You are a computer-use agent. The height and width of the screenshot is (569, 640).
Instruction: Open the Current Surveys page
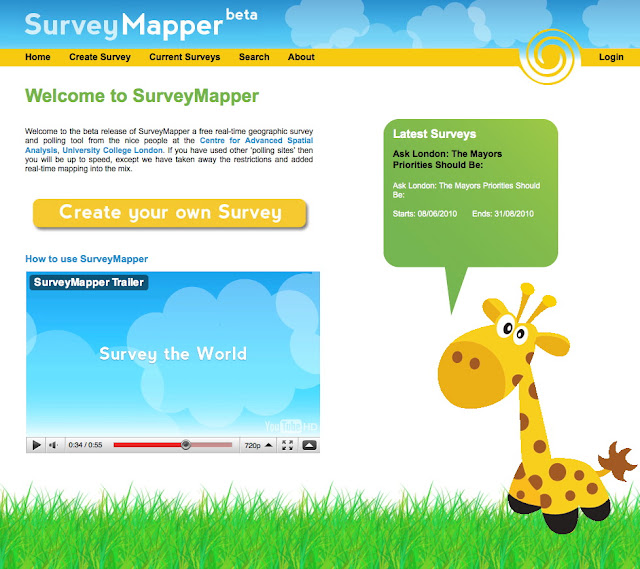pyautogui.click(x=184, y=57)
